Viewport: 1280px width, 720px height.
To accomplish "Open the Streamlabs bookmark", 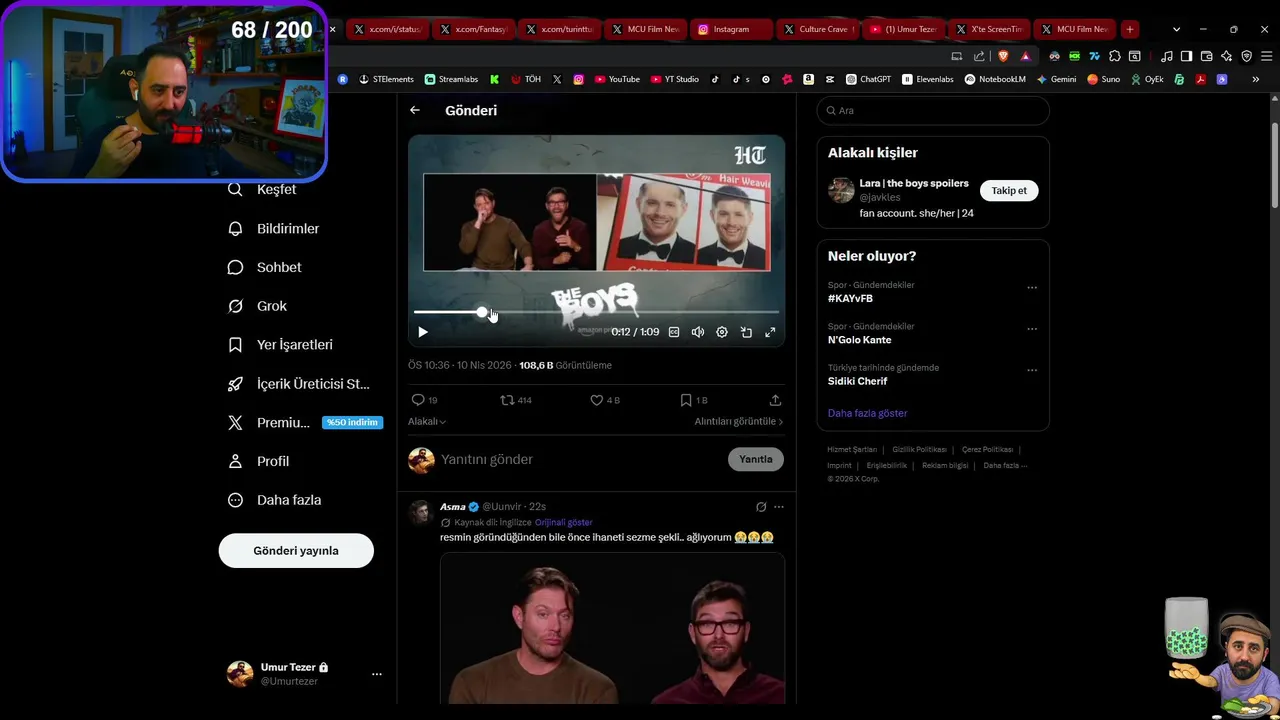I will tap(451, 79).
